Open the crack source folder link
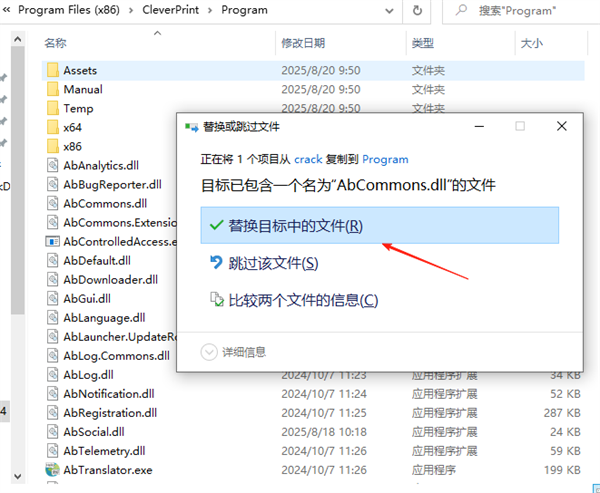 tap(308, 159)
